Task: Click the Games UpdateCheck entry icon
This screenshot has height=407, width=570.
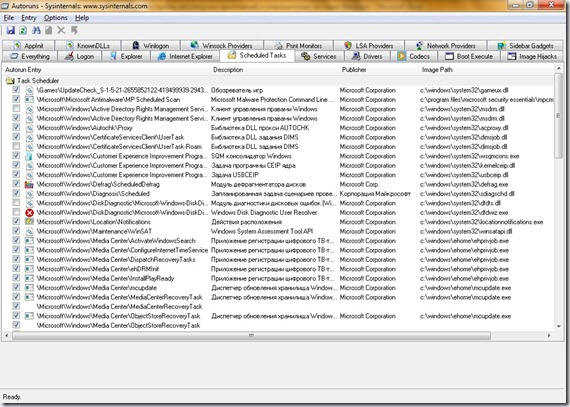Action: (29, 90)
